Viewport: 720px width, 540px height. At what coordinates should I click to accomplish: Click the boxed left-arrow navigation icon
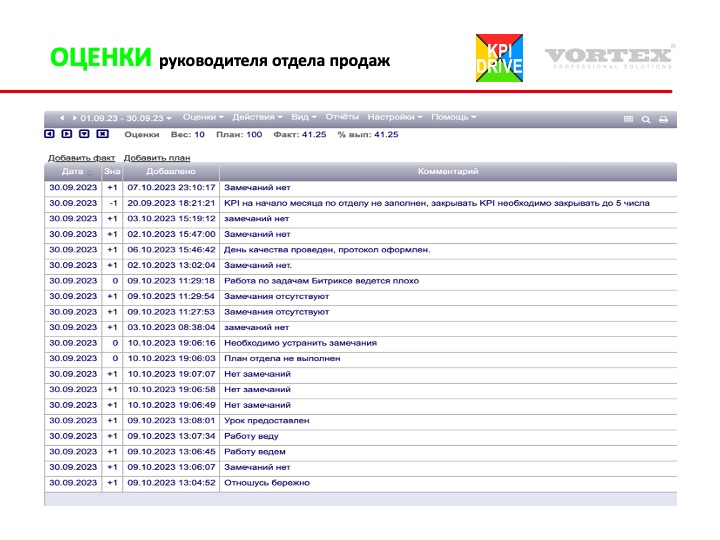coord(50,134)
